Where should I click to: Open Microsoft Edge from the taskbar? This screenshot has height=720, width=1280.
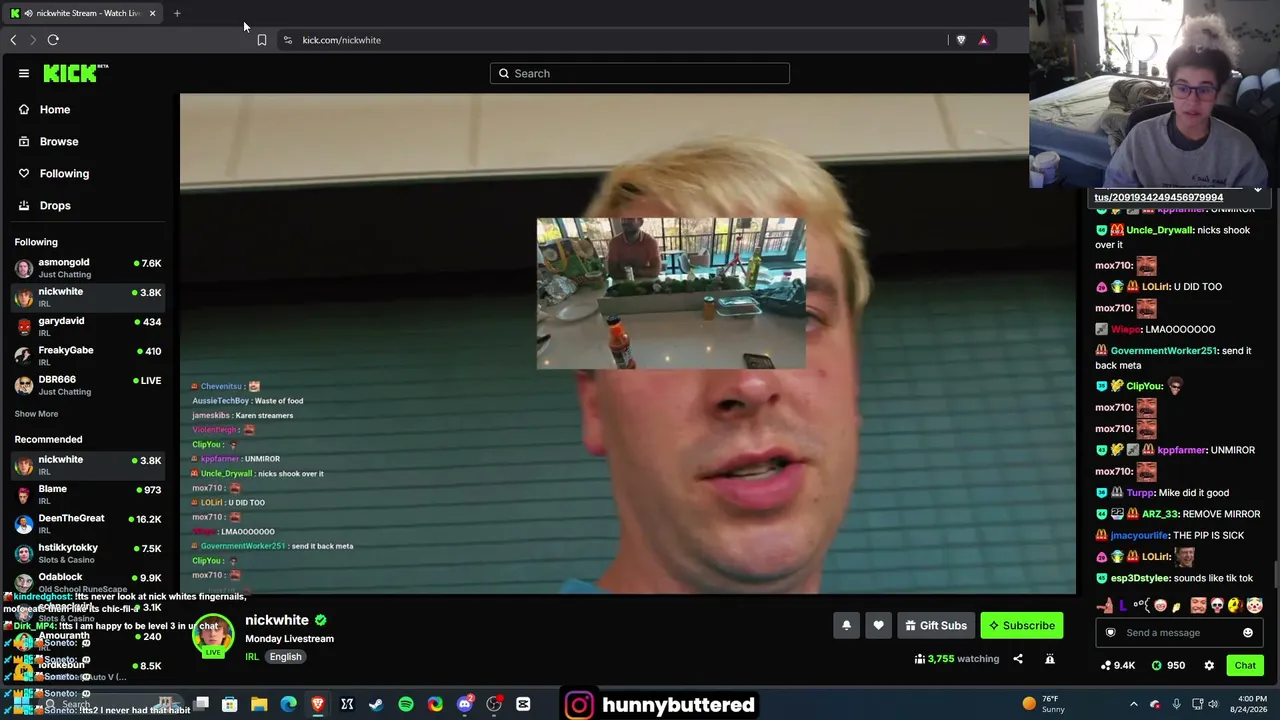pos(289,704)
